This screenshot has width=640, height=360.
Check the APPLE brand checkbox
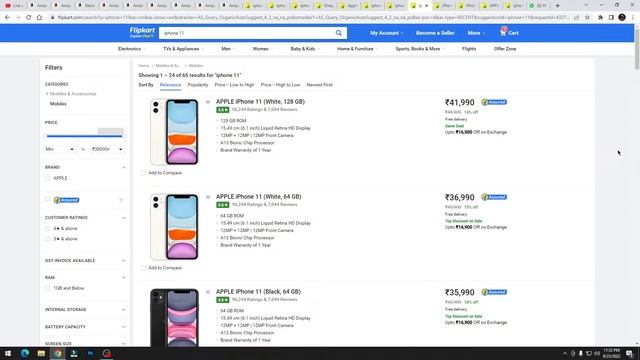(x=48, y=178)
